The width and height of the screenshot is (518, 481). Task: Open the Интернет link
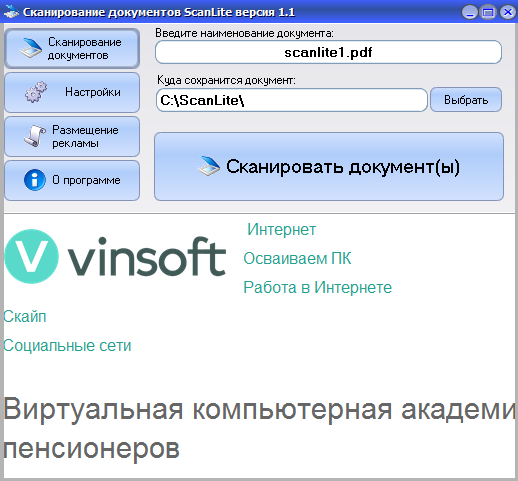pos(281,230)
